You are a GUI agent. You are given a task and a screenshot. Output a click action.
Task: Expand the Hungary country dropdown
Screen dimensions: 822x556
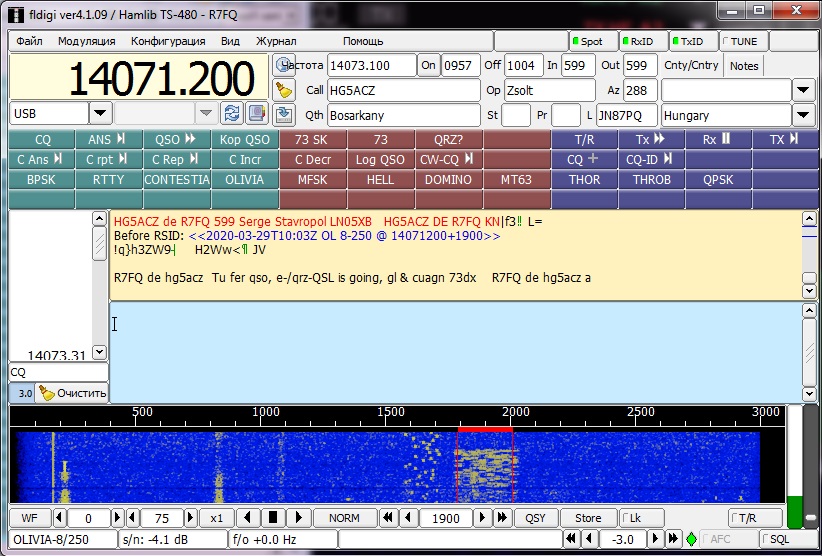click(x=803, y=115)
